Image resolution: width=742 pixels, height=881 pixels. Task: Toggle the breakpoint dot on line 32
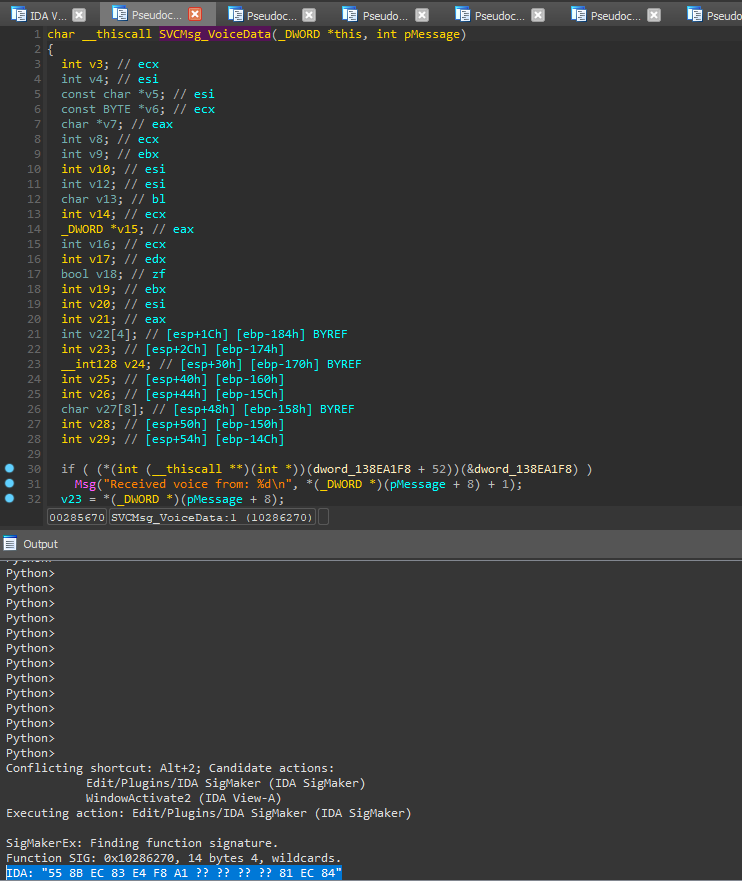10,498
